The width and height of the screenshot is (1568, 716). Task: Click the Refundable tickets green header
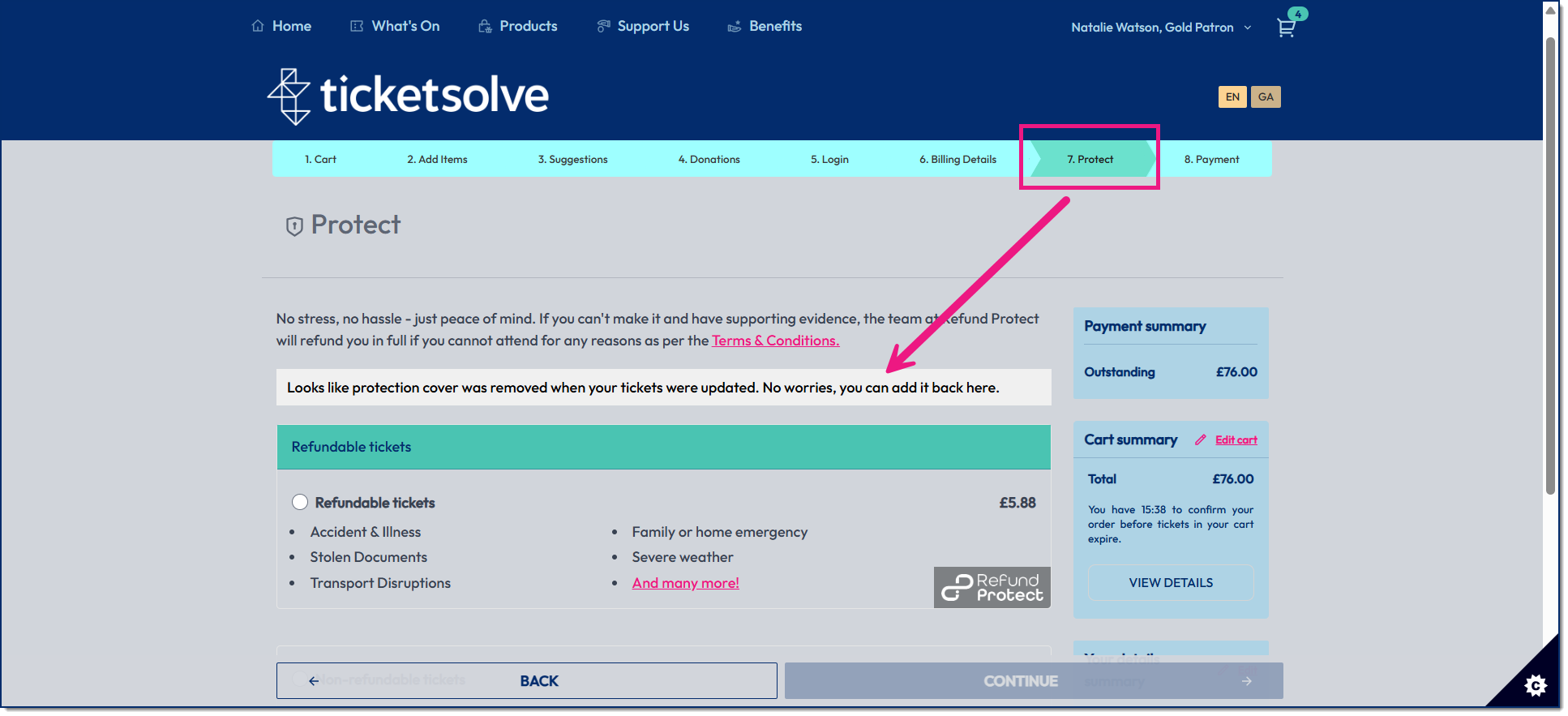point(664,447)
